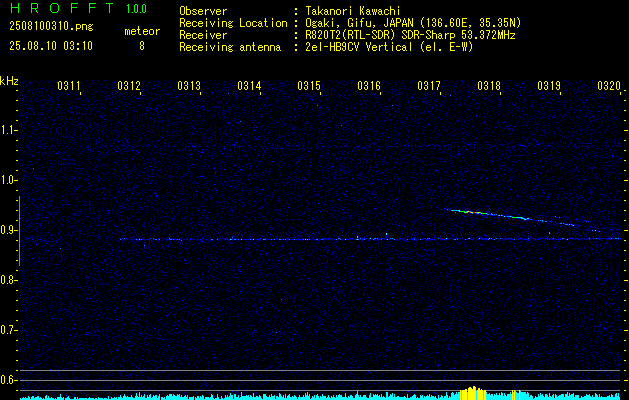Click the receiving location Ogaki, Gifu, JAPAN
629x400 pixels.
coord(413,23)
